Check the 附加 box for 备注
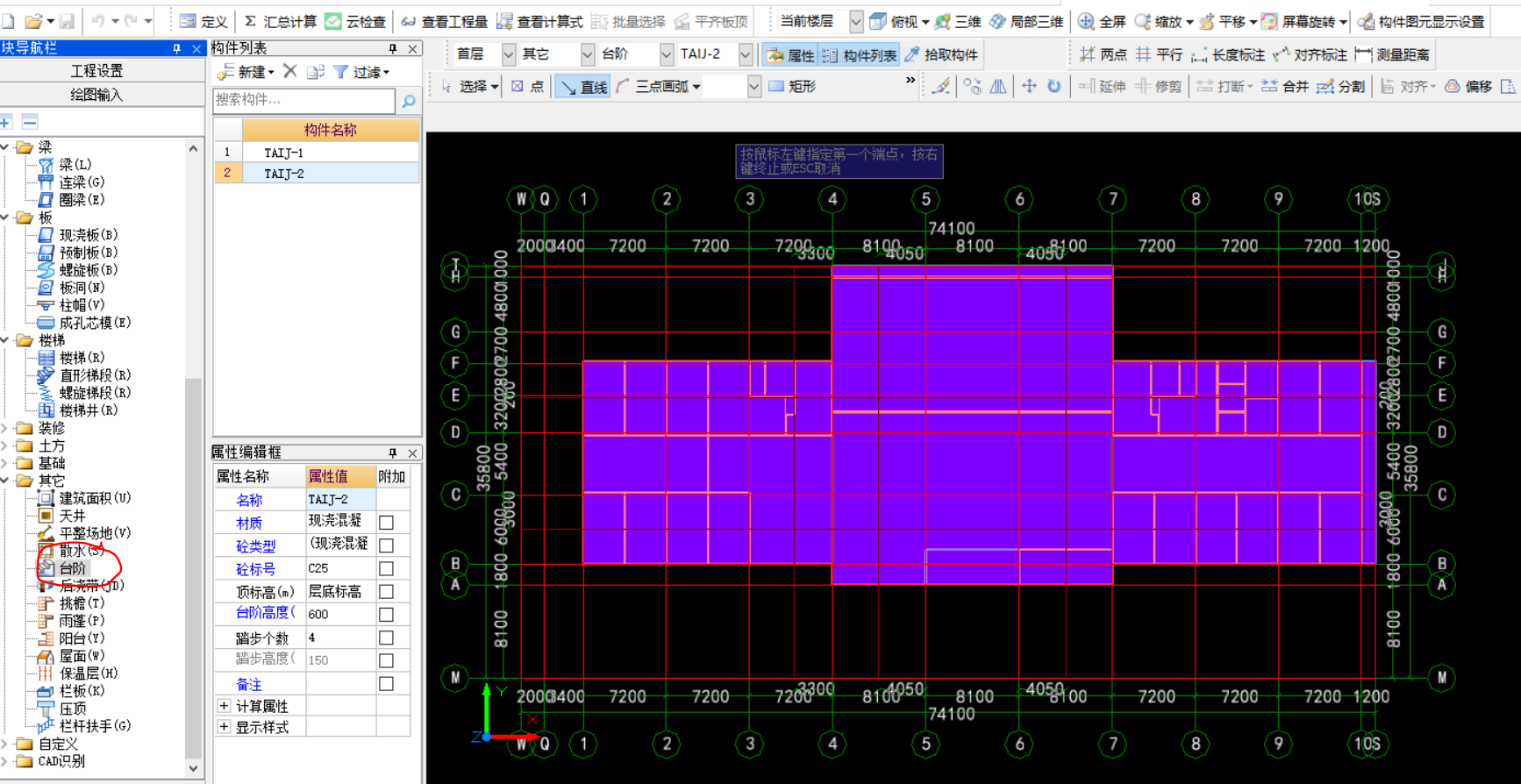 tap(386, 684)
